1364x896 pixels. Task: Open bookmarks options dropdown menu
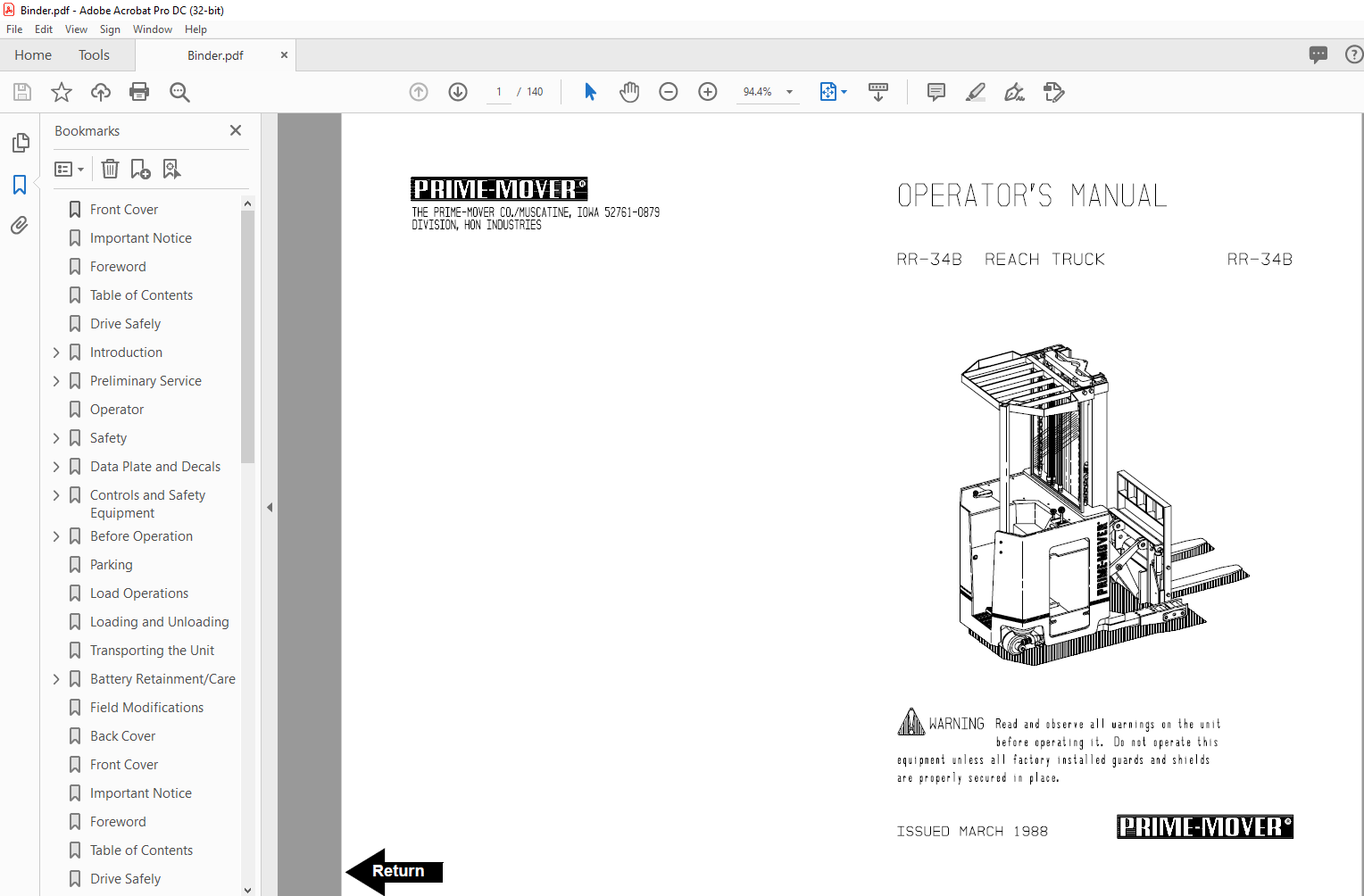(x=69, y=169)
